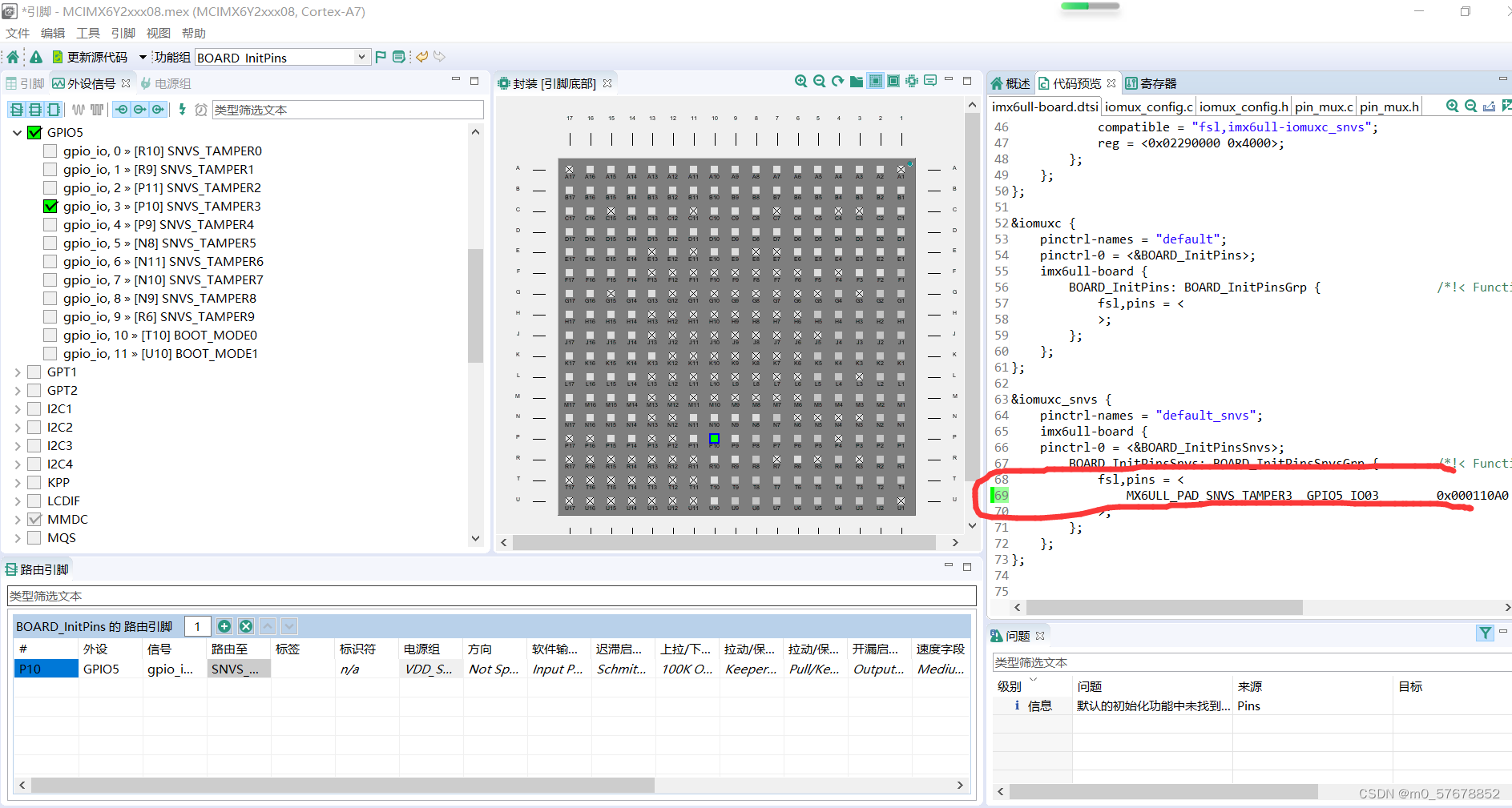1512x808 pixels.
Task: Click the chip icon in package toolbar
Action: click(912, 82)
